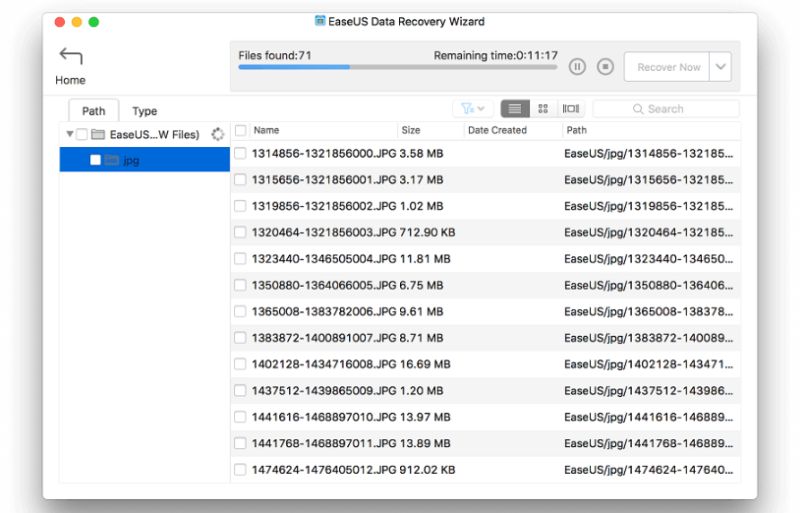The width and height of the screenshot is (800, 513).
Task: Stop the running scan
Action: pyautogui.click(x=605, y=66)
